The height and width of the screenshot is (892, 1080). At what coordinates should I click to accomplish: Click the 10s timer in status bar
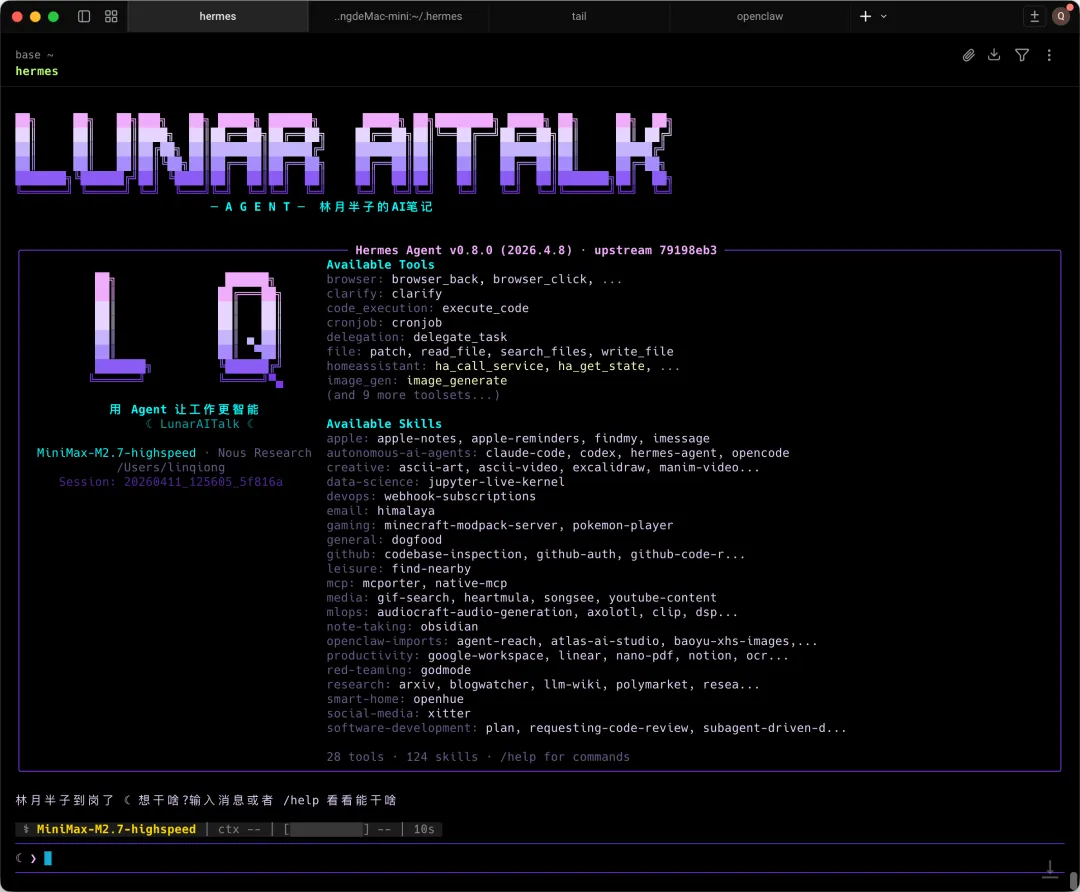(424, 829)
